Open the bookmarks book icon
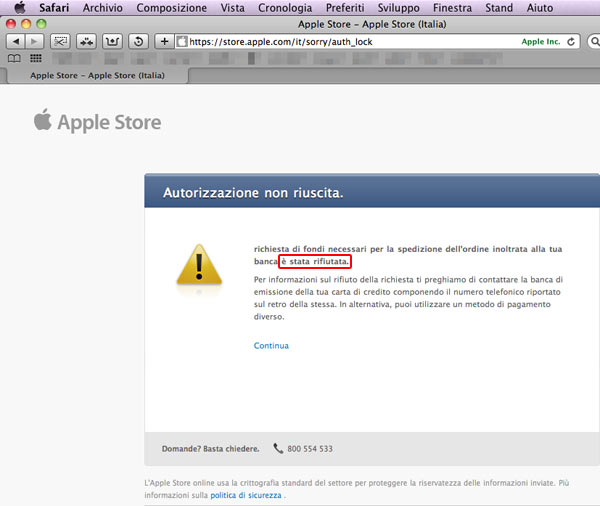 [15, 59]
